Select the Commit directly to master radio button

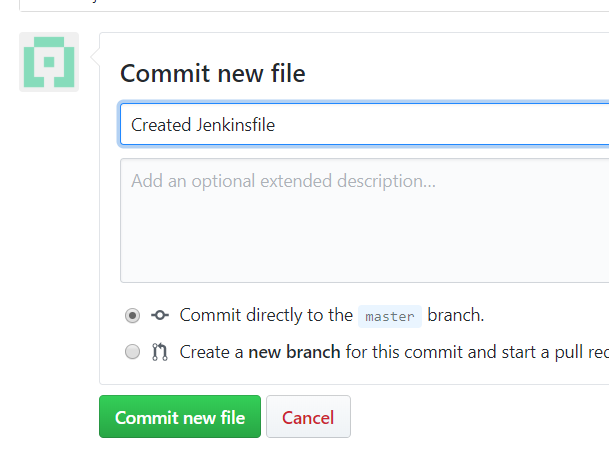pyautogui.click(x=132, y=315)
